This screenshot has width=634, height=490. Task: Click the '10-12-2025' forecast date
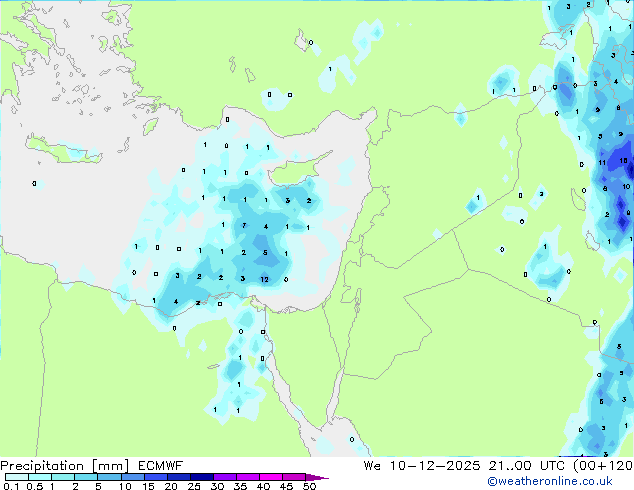tap(435, 466)
